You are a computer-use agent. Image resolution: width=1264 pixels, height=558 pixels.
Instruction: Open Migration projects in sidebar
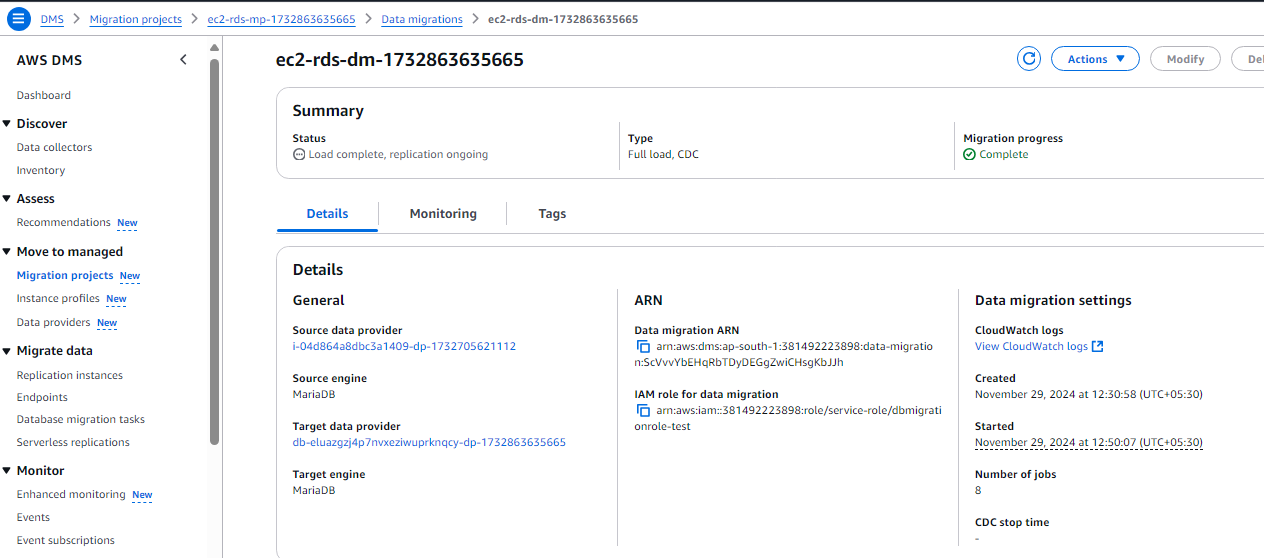(65, 275)
